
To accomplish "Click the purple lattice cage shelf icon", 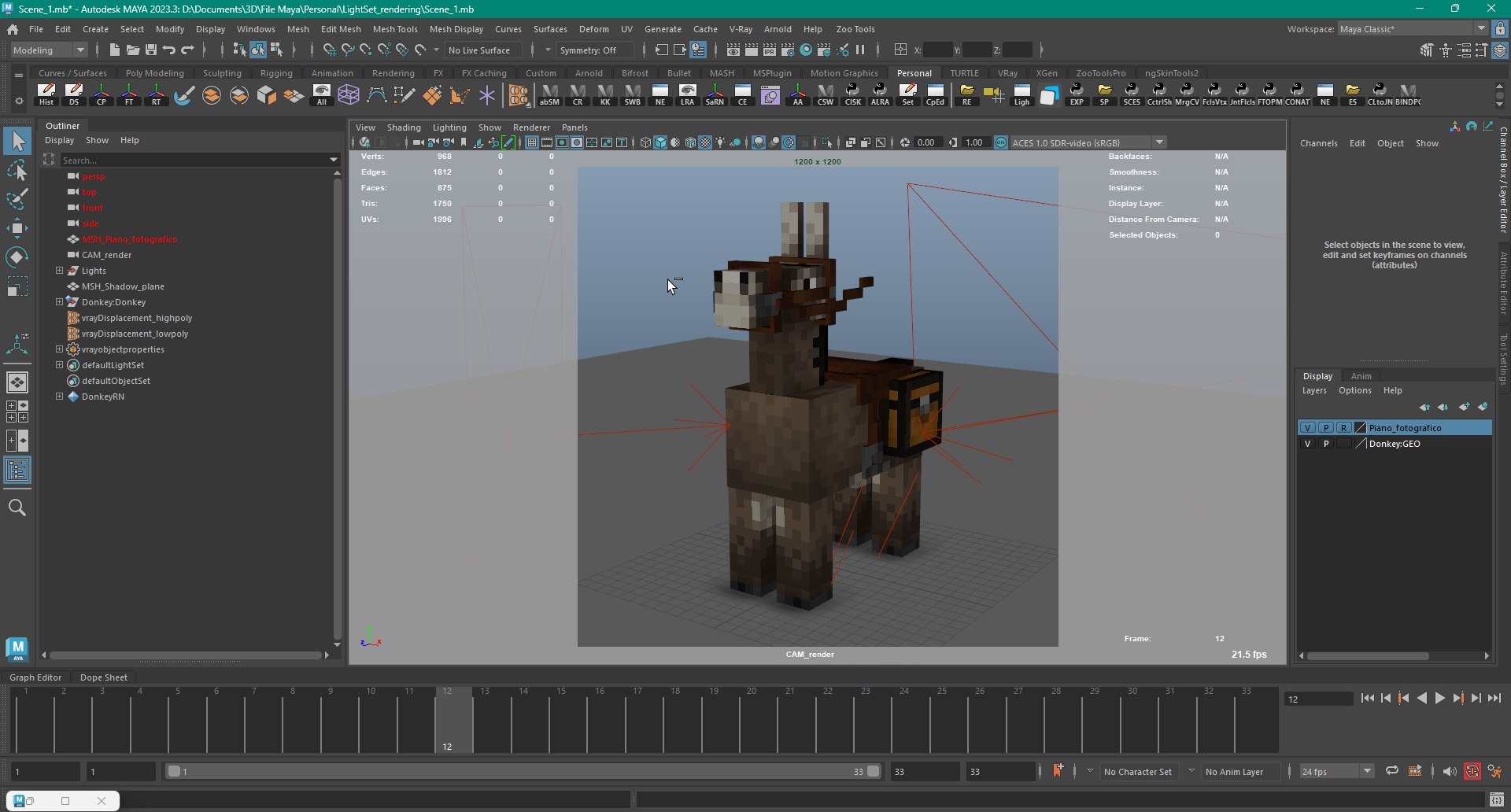I will point(349,94).
